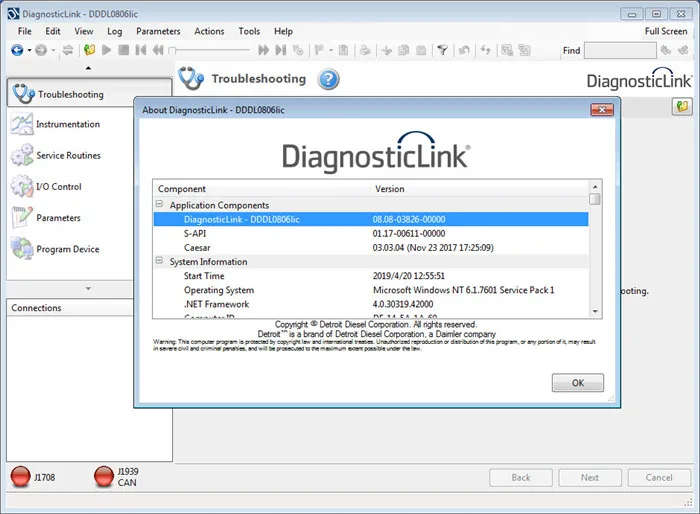The image size is (700, 514).
Task: Click the flag label marker toolbar icon
Action: pyautogui.click(x=319, y=50)
